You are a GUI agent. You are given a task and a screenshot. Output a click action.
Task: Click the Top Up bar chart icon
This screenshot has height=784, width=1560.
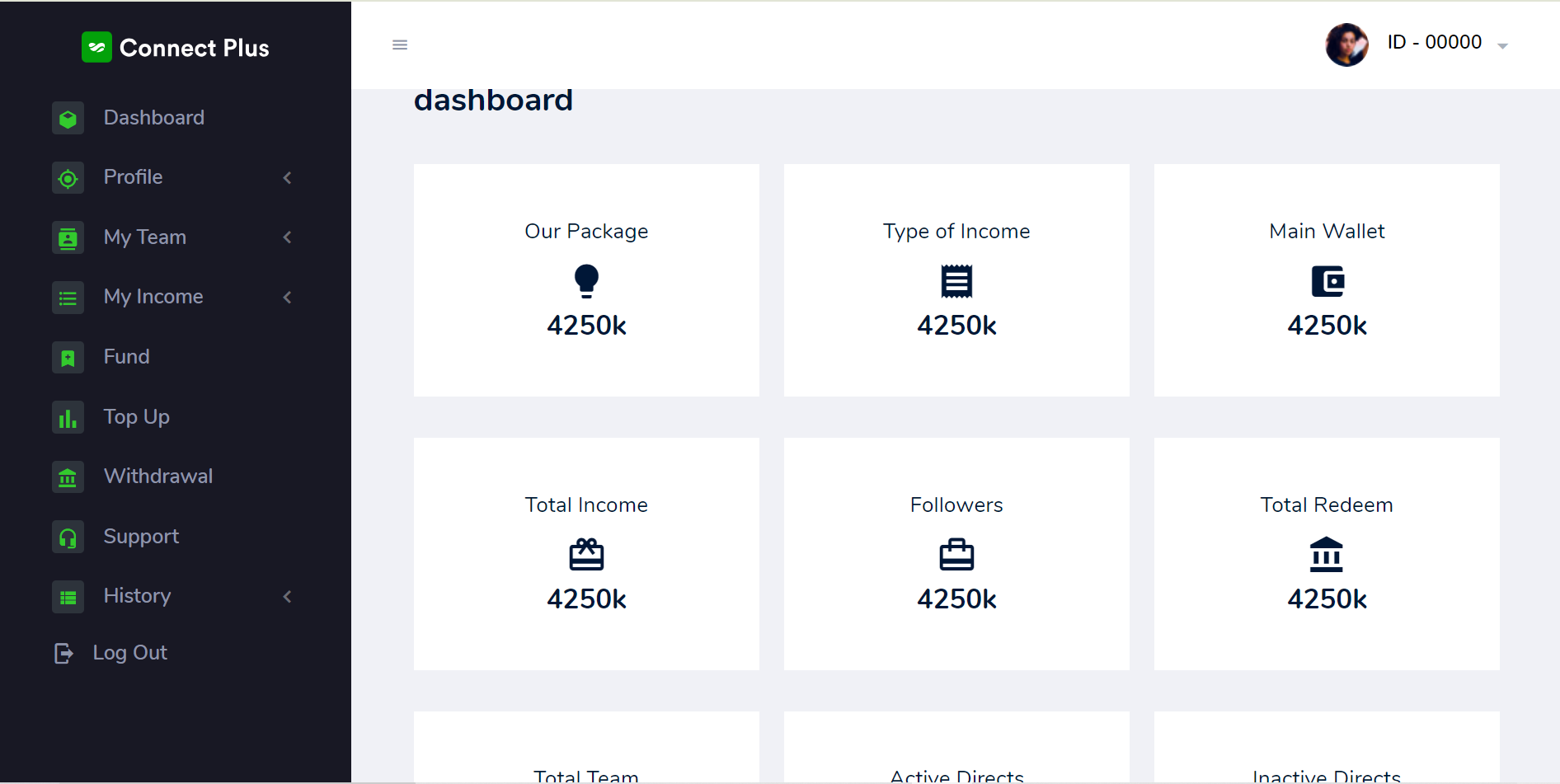(68, 418)
